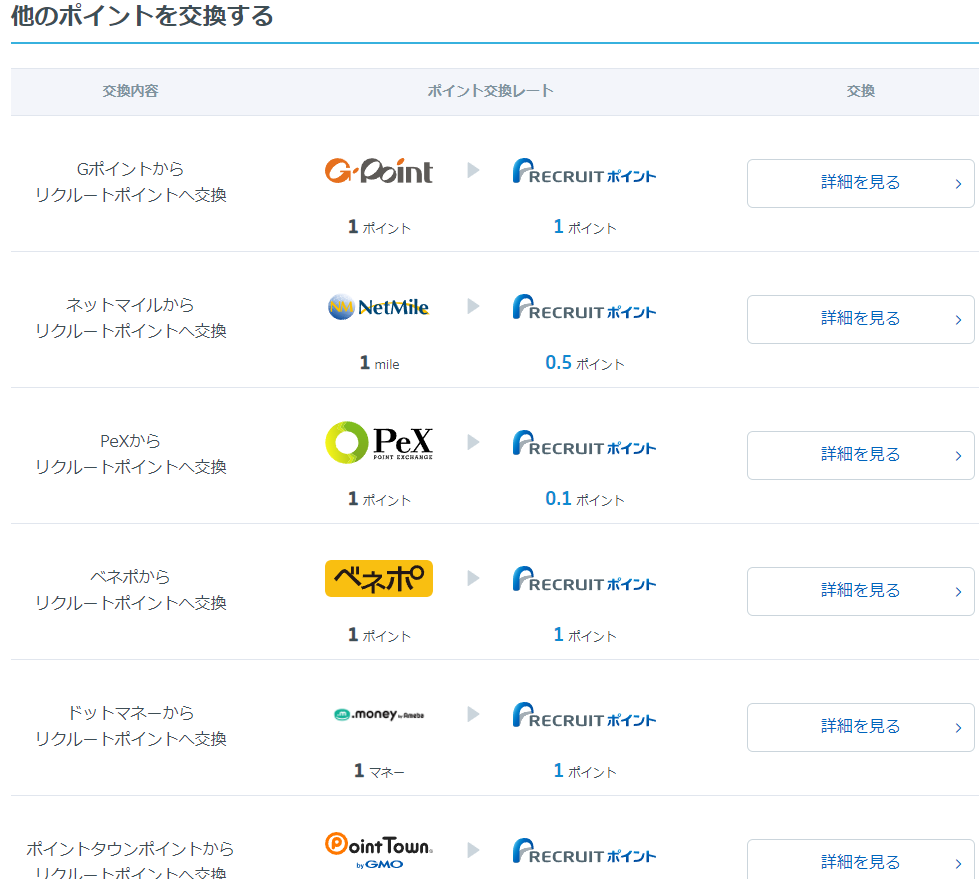Open 詳細を見る for ベネポ exchange
The height and width of the screenshot is (879, 979).
tap(860, 591)
